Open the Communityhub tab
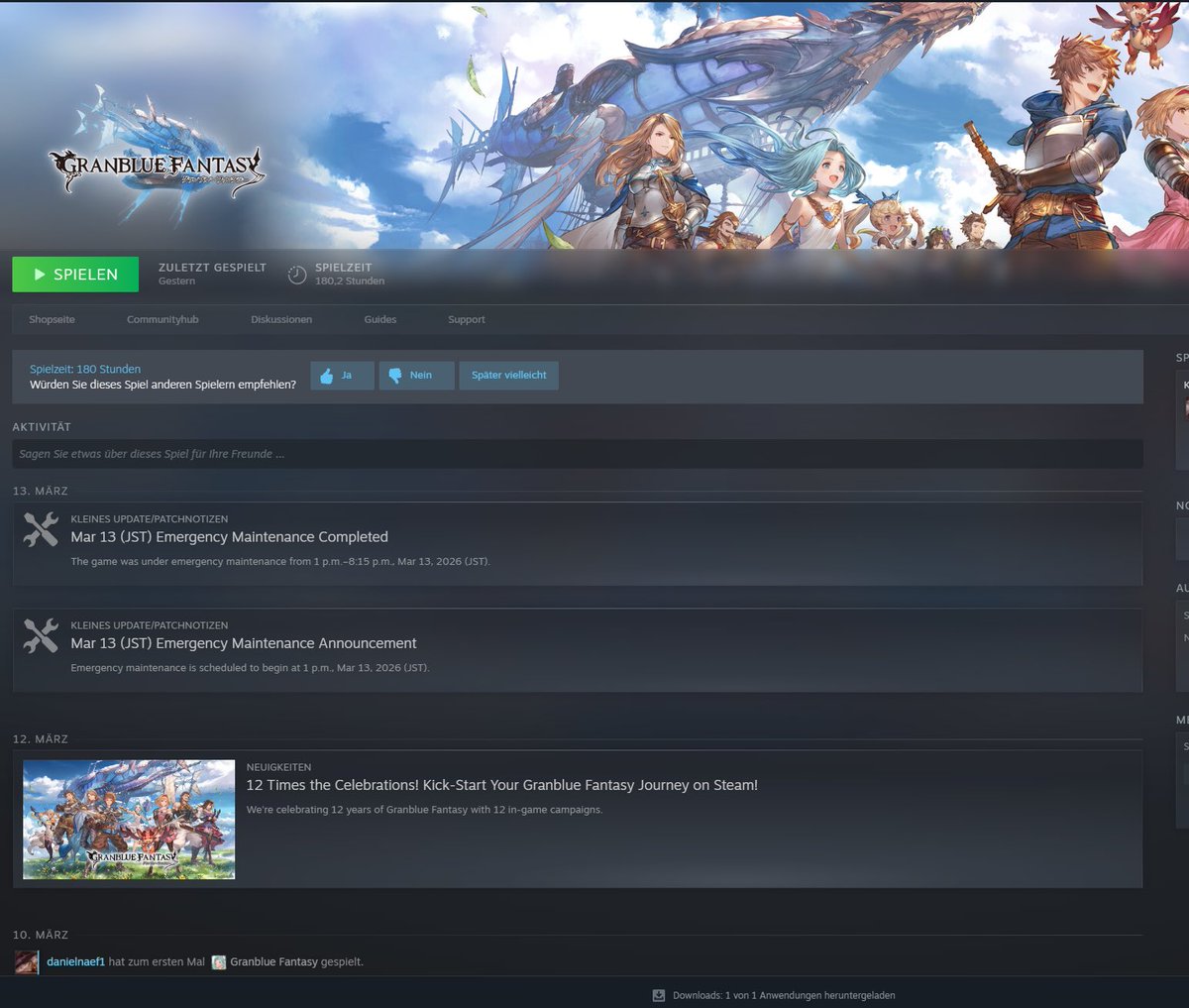 162,319
